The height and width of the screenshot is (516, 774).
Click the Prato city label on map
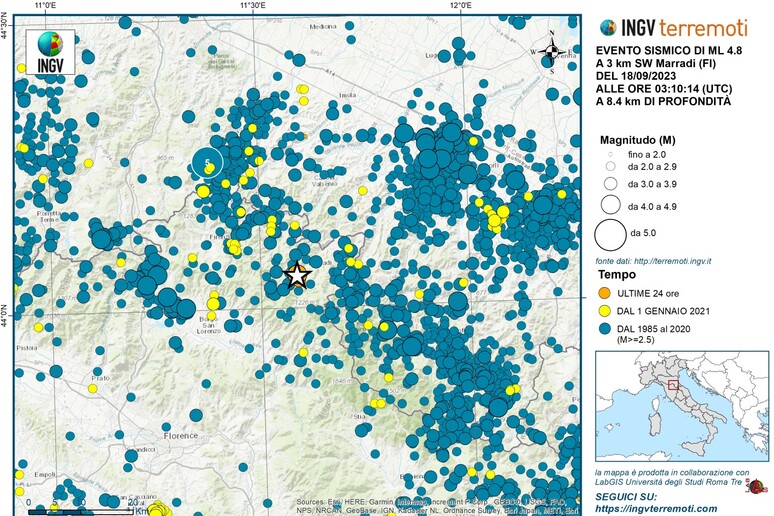[x=100, y=378]
